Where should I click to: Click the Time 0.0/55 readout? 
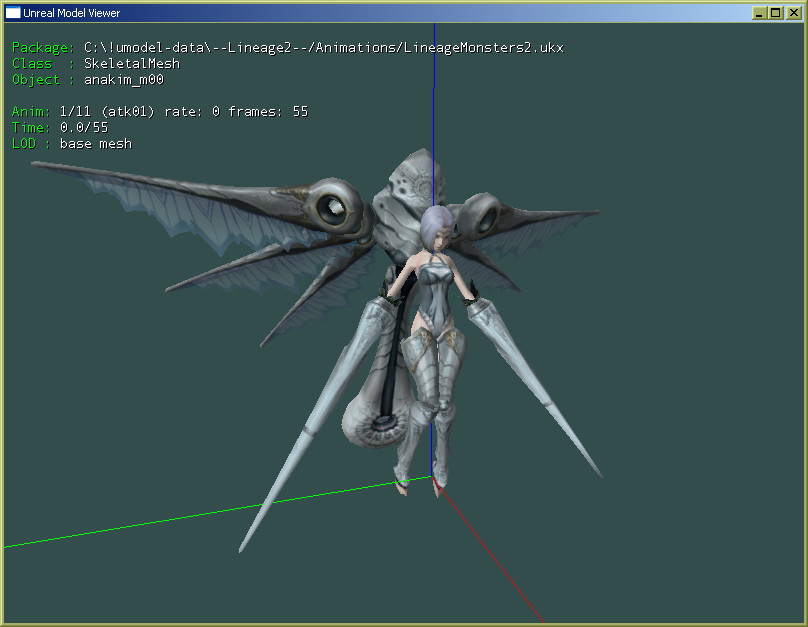coord(60,127)
